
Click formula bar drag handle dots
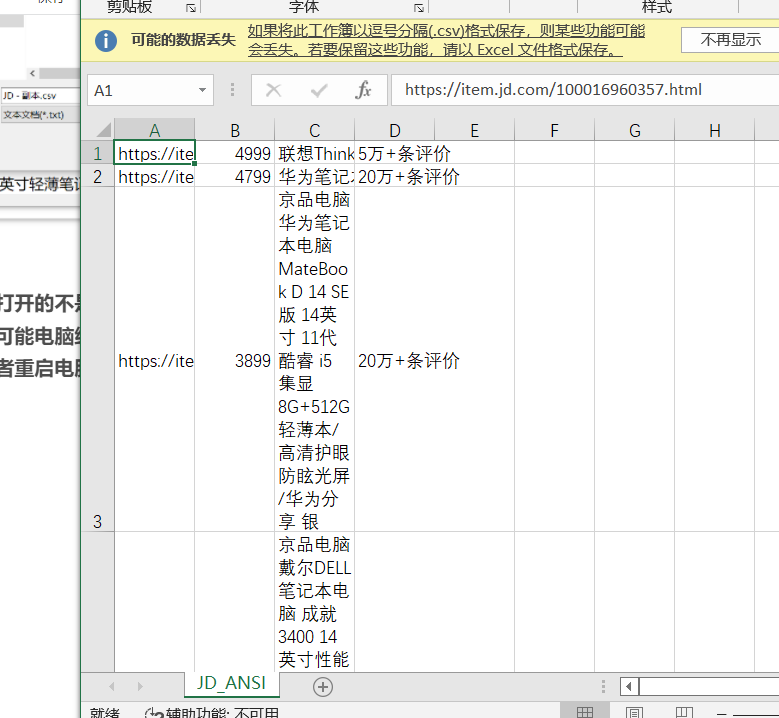pyautogui.click(x=233, y=90)
